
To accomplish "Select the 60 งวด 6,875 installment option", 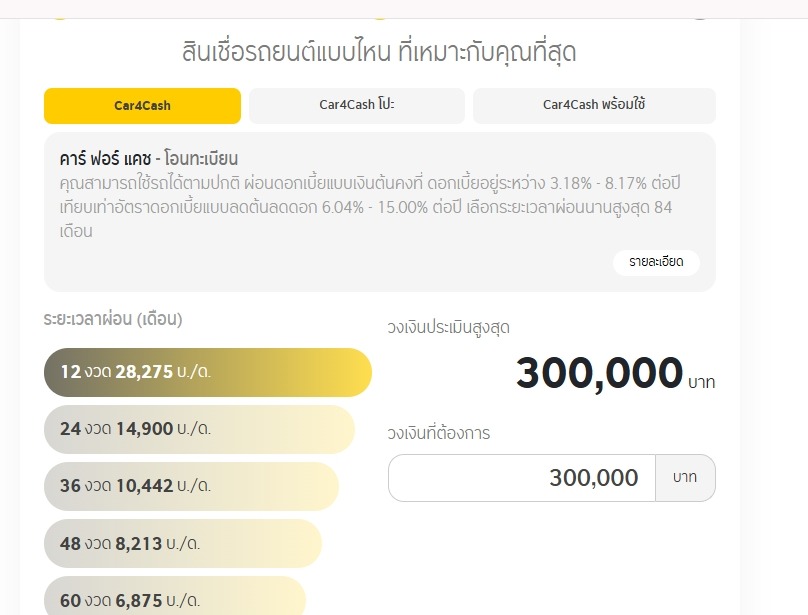I will coord(175,599).
